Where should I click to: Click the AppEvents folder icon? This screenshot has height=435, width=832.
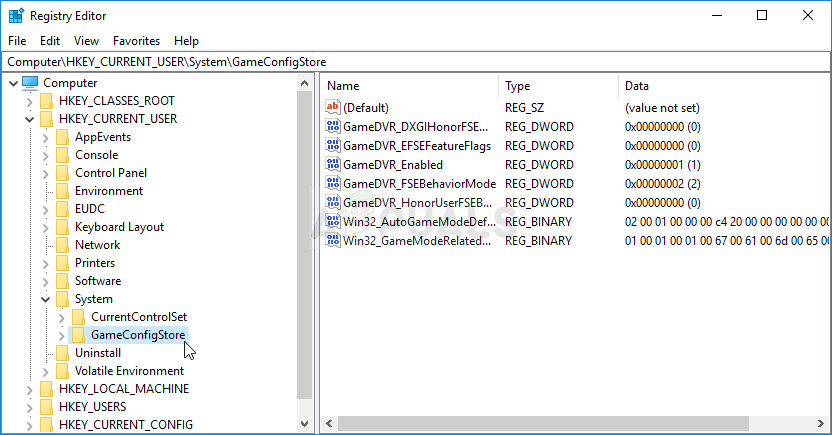point(63,137)
